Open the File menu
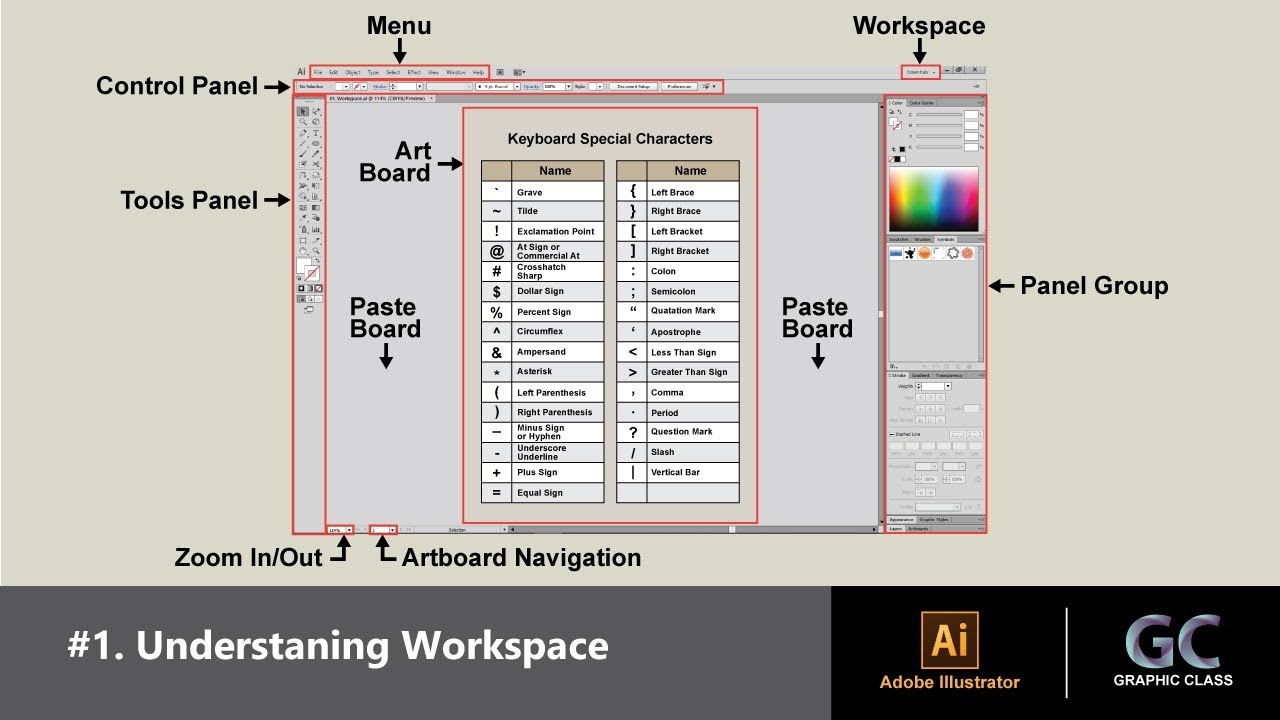1280x720 pixels. [318, 72]
